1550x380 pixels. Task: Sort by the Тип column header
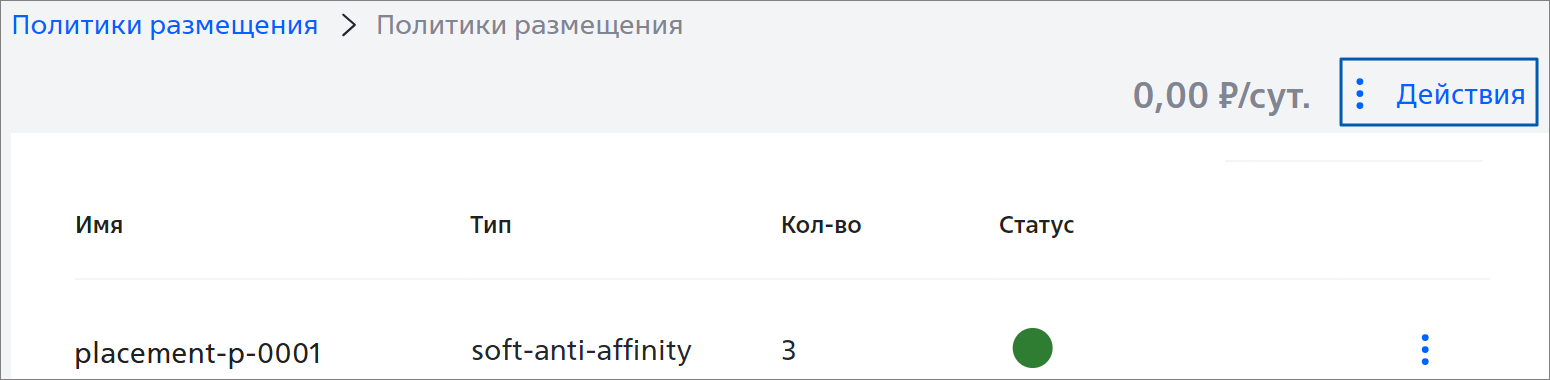tap(491, 225)
